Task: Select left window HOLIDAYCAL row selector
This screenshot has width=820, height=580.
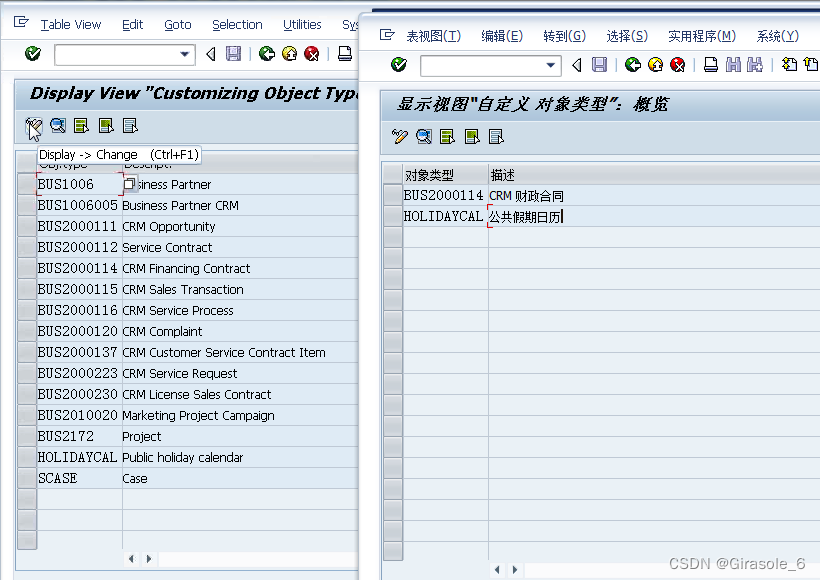Action: [x=27, y=457]
